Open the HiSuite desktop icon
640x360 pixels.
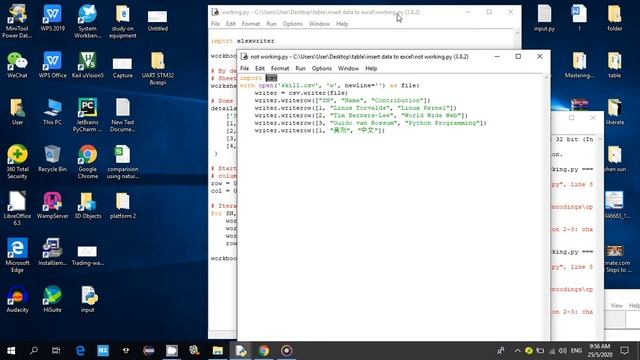click(x=52, y=299)
